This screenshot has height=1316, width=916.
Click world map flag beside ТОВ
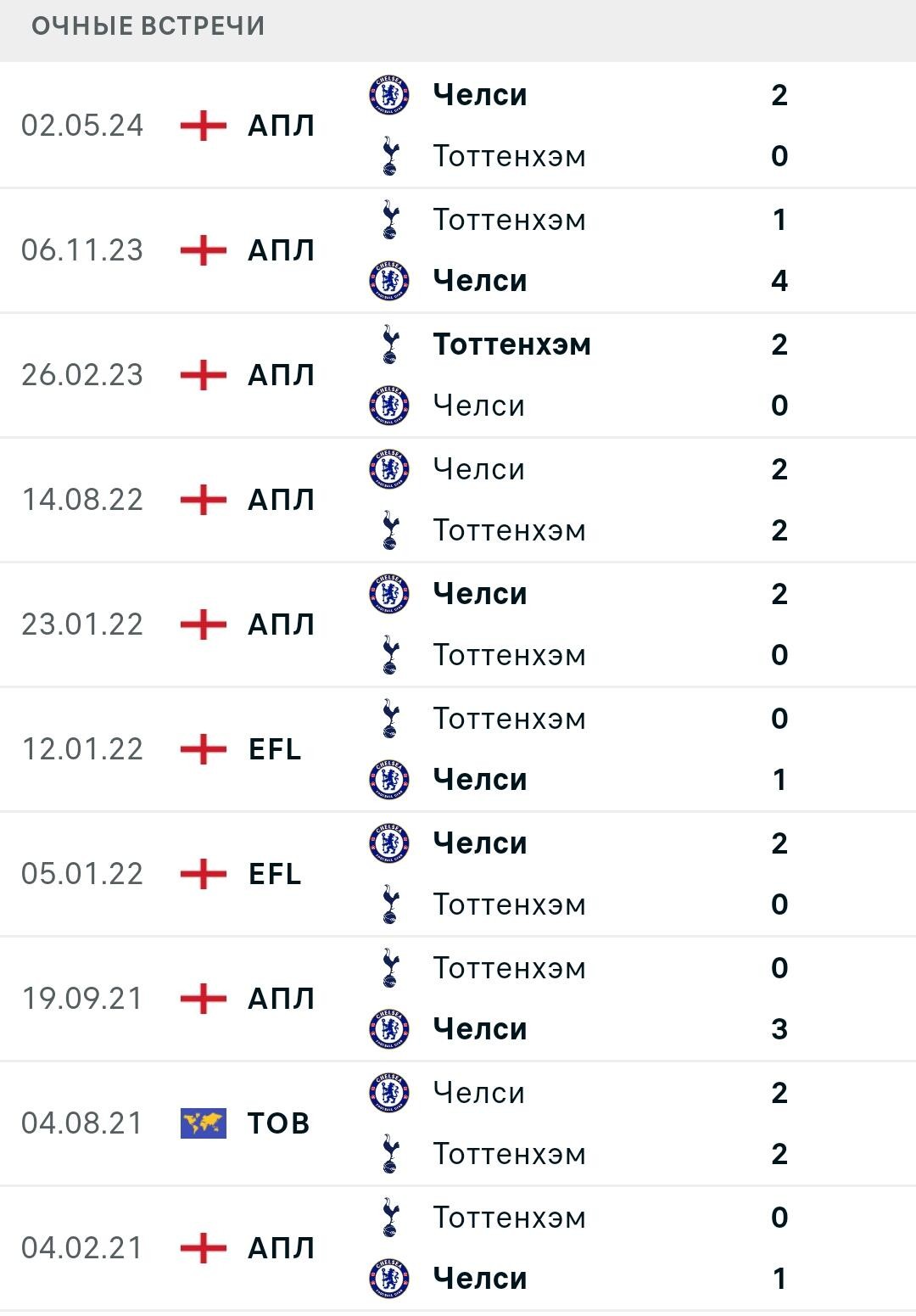pyautogui.click(x=204, y=1123)
